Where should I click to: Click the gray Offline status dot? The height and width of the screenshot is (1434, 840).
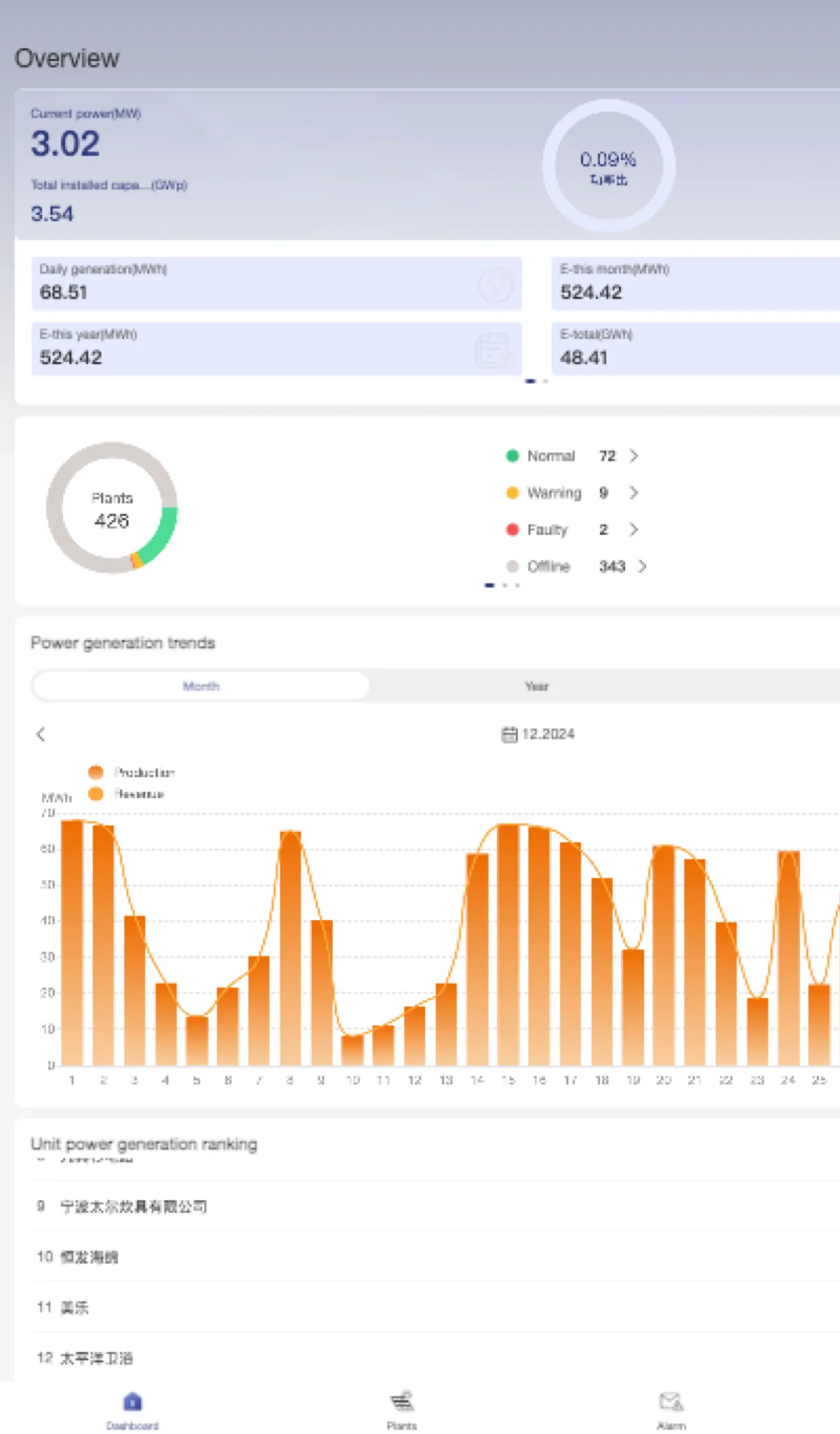tap(512, 566)
